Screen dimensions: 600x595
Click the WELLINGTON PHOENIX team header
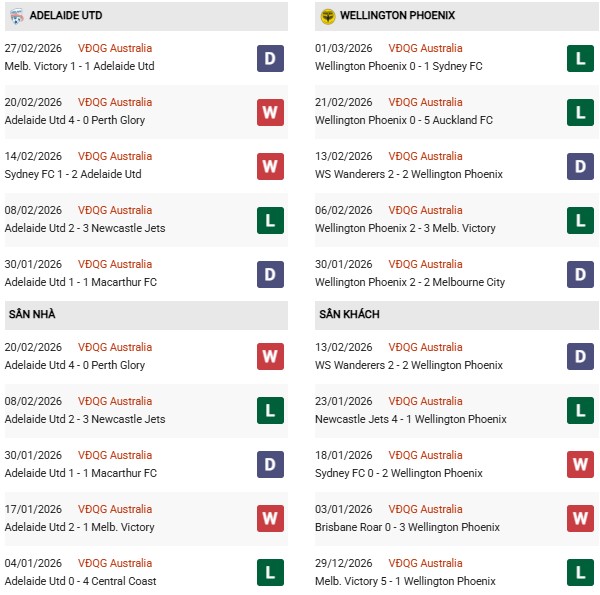pyautogui.click(x=397, y=16)
